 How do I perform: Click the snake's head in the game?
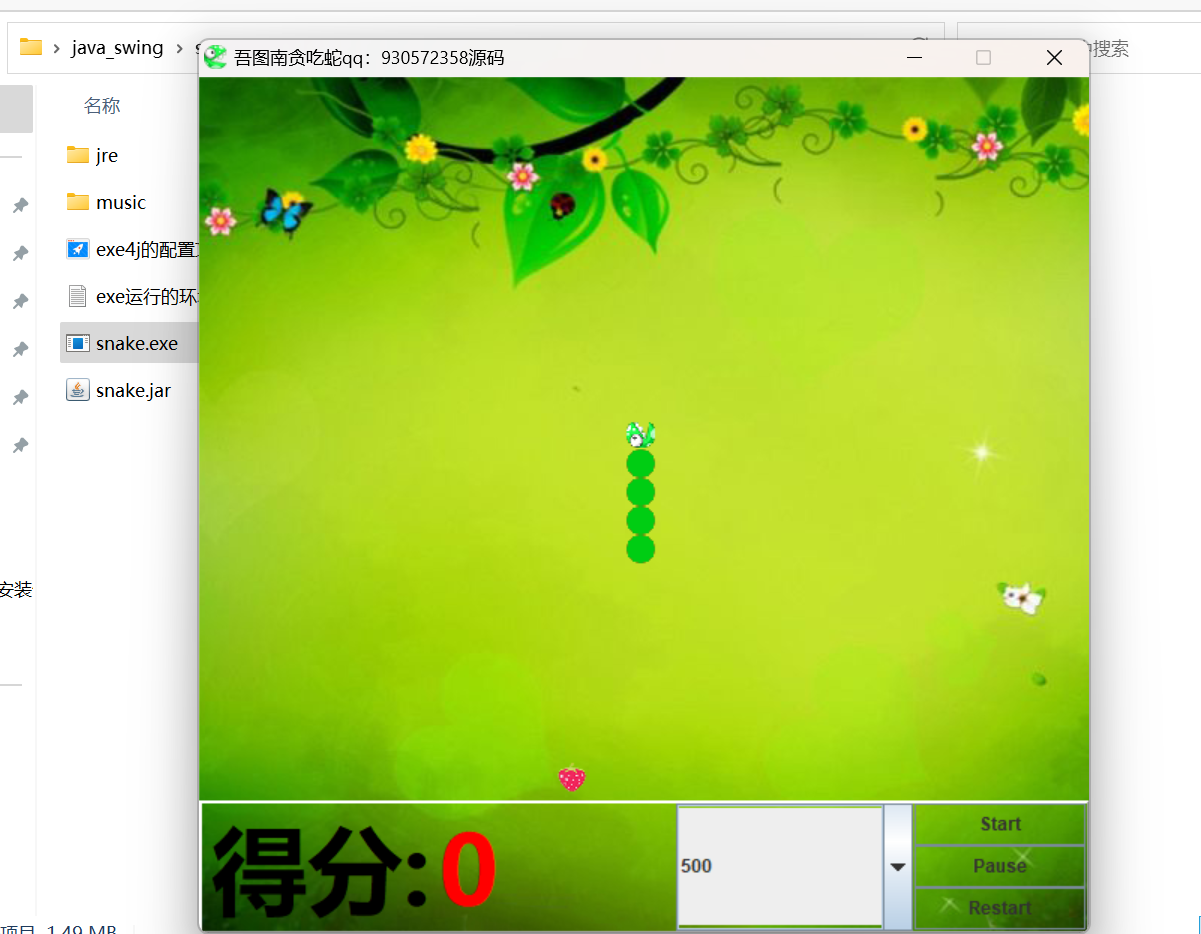(640, 434)
